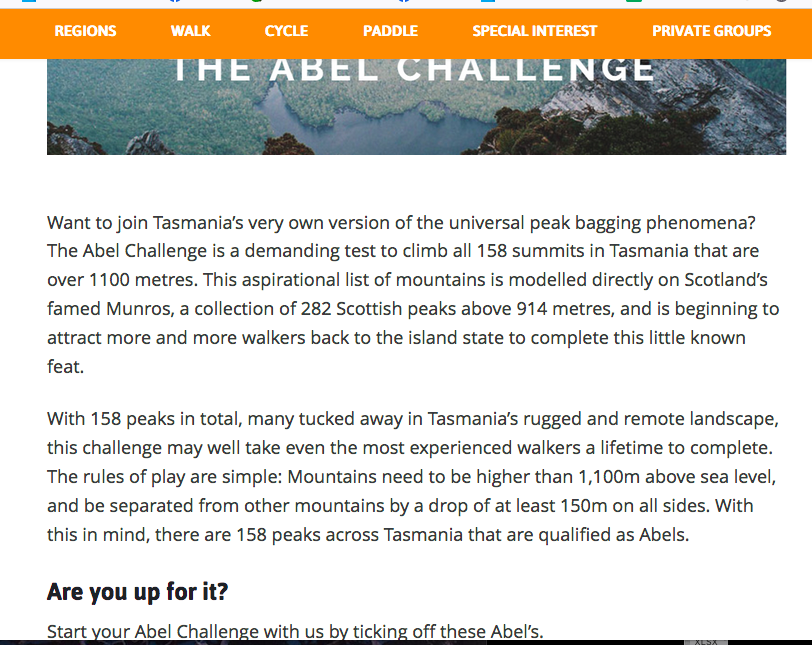The height and width of the screenshot is (645, 812).
Task: Go to the PRIVATE GROUPS section
Action: [x=712, y=31]
